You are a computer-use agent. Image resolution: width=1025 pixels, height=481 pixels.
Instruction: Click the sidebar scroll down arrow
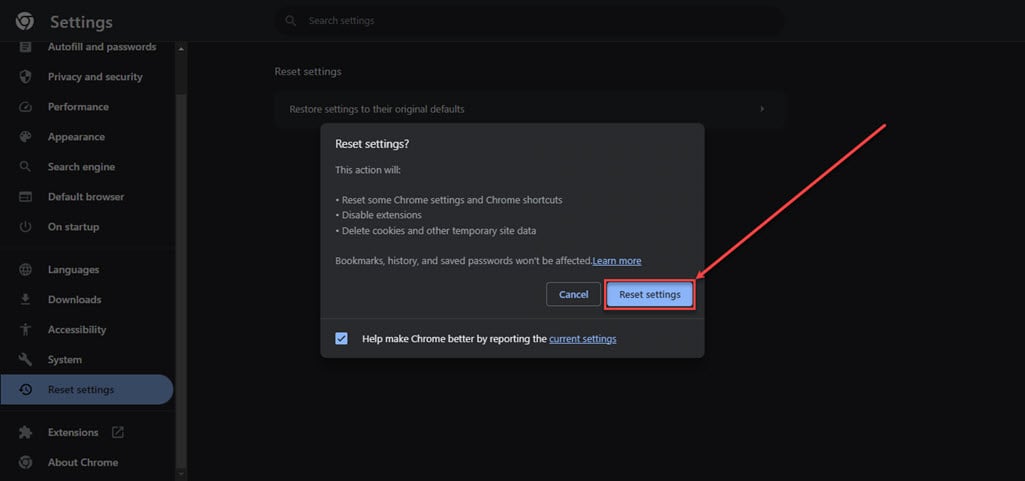pos(181,474)
